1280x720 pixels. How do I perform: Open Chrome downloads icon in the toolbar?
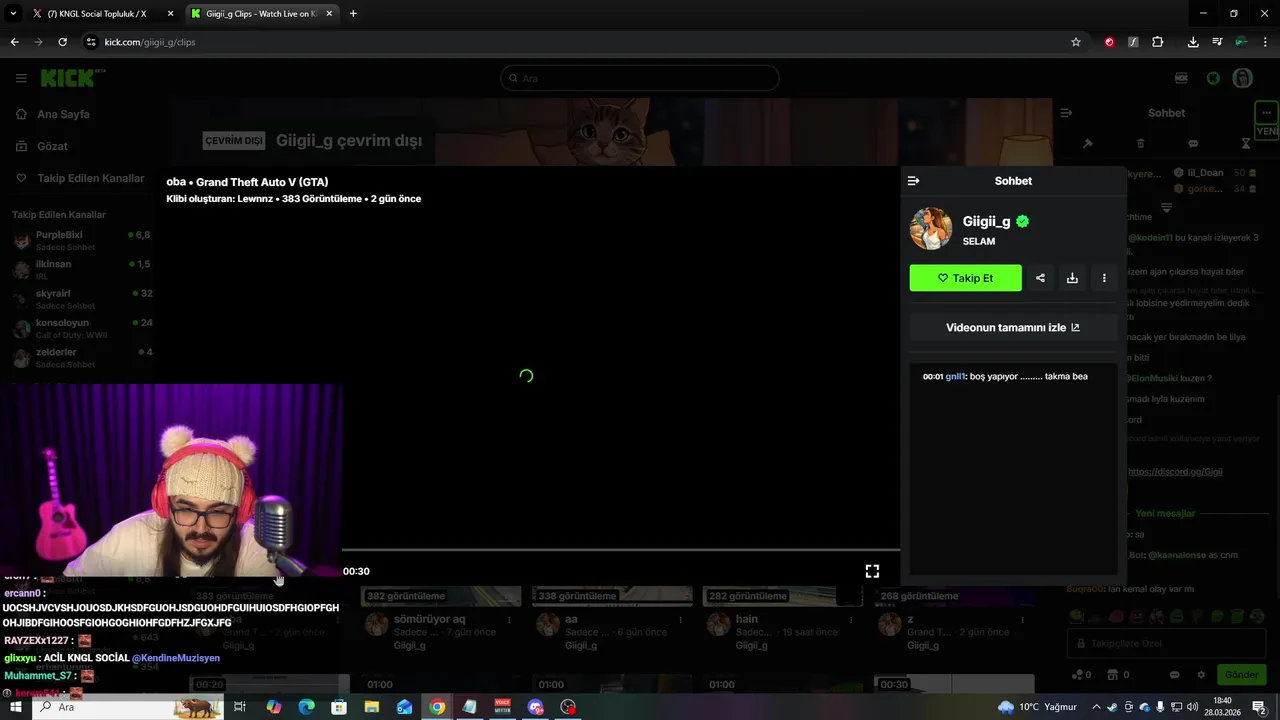[1193, 42]
